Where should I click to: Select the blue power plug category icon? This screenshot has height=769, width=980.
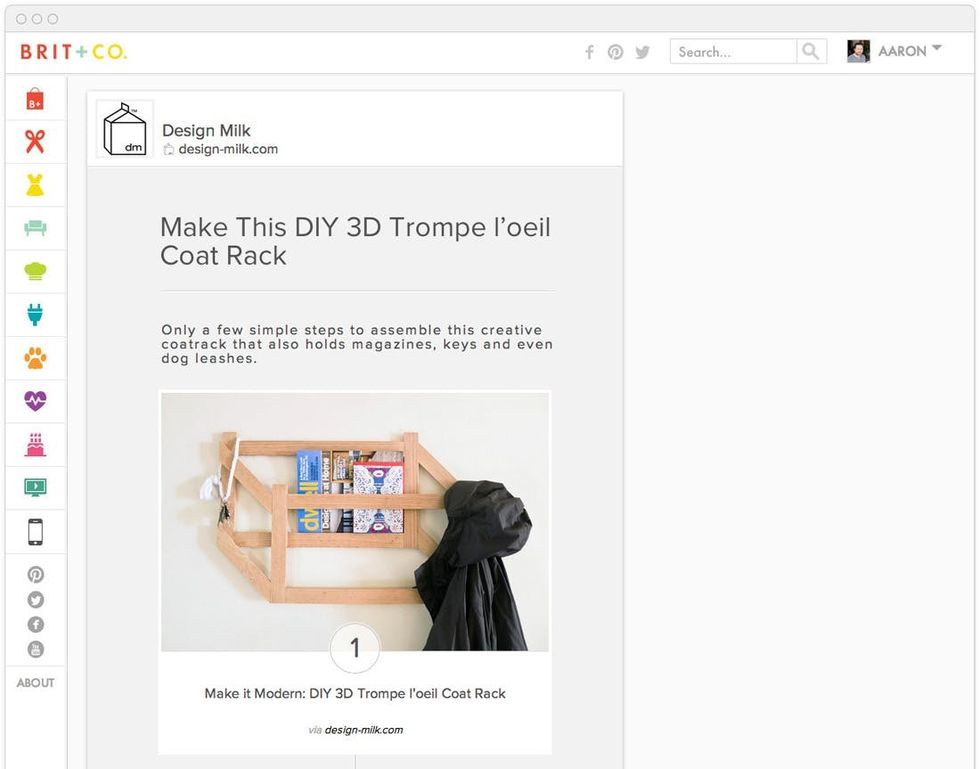coord(35,315)
